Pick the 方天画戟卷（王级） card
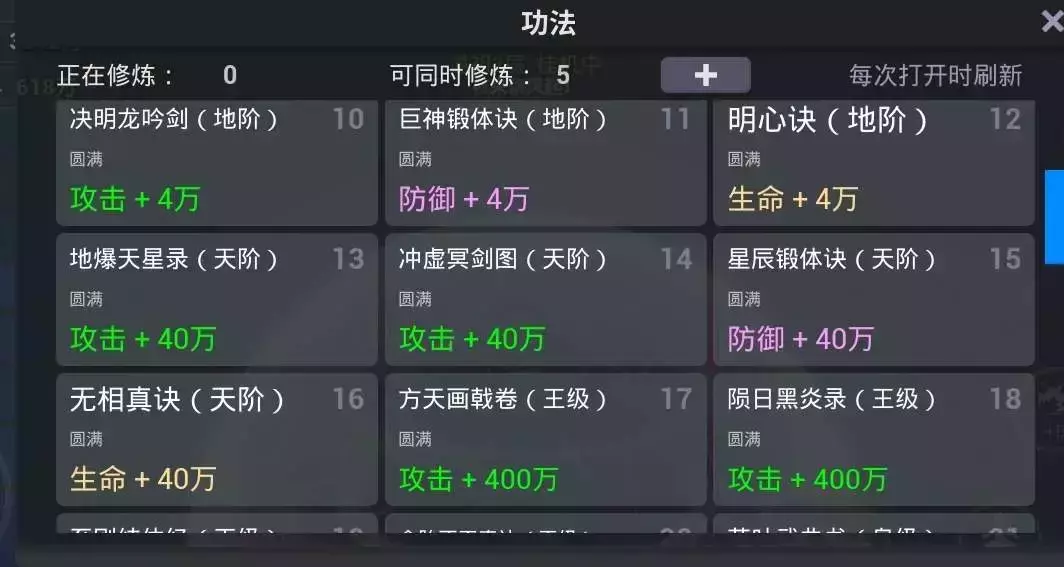 click(545, 439)
